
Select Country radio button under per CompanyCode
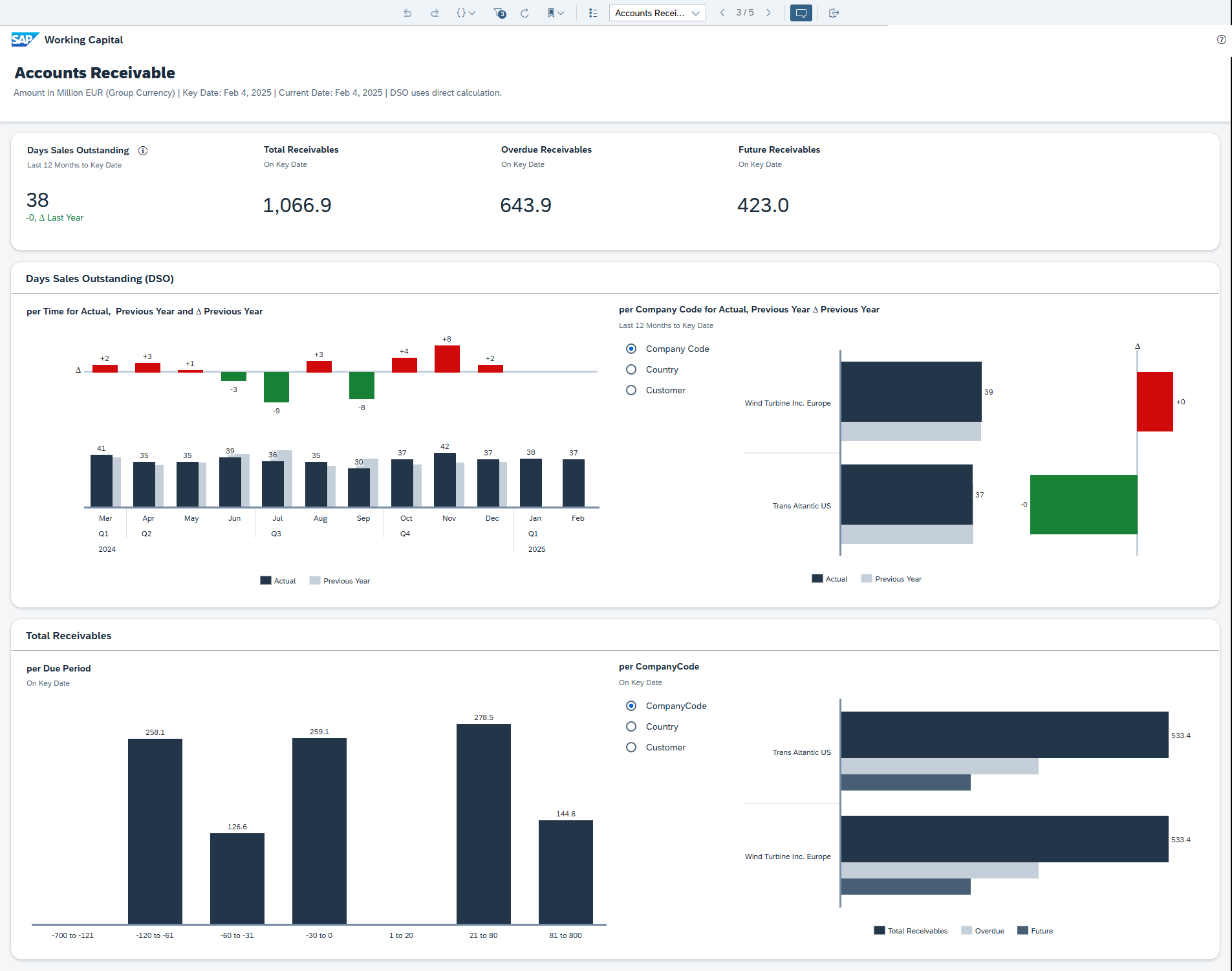[x=631, y=726]
